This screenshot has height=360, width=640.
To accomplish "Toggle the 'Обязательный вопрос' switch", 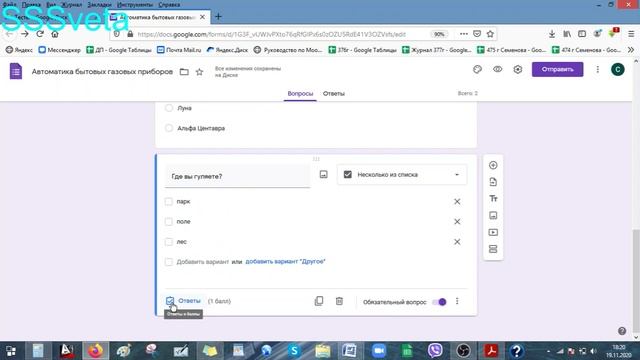I will (x=439, y=302).
